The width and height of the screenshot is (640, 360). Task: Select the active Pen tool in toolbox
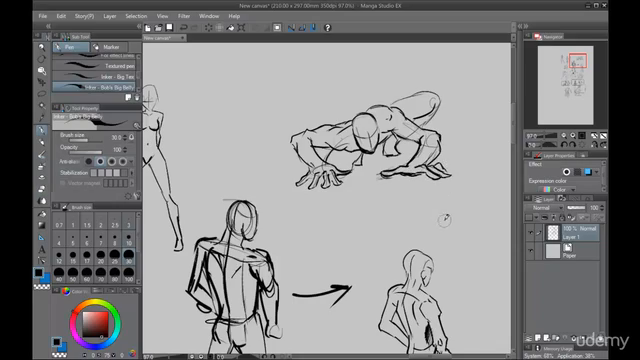[x=42, y=131]
